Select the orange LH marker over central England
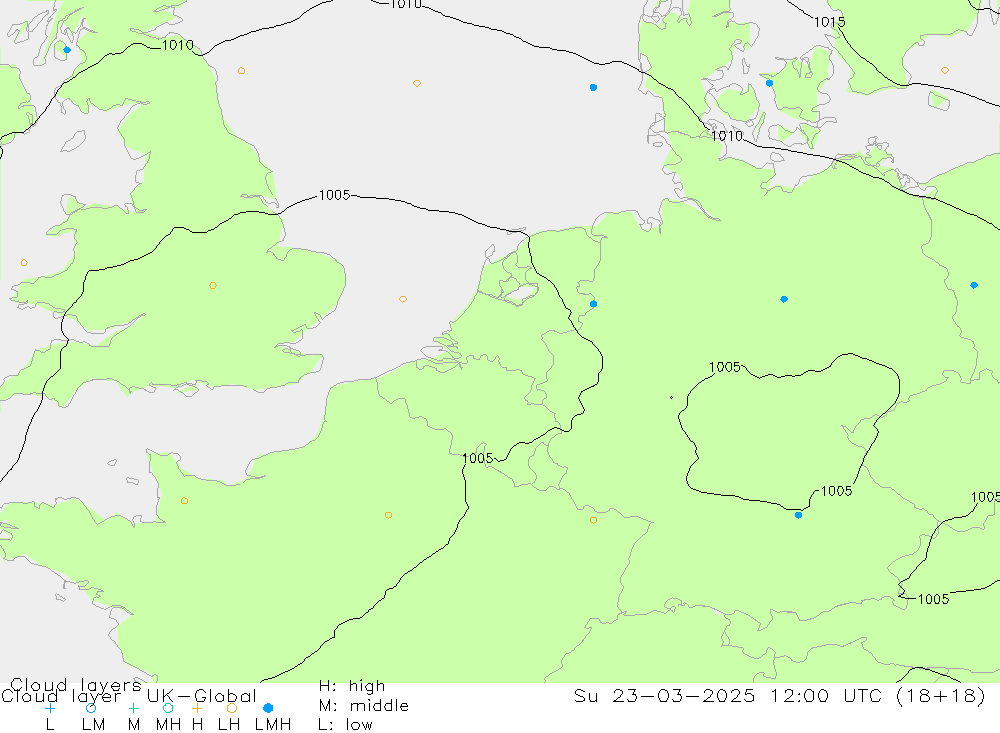The height and width of the screenshot is (733, 1000). pos(213,286)
